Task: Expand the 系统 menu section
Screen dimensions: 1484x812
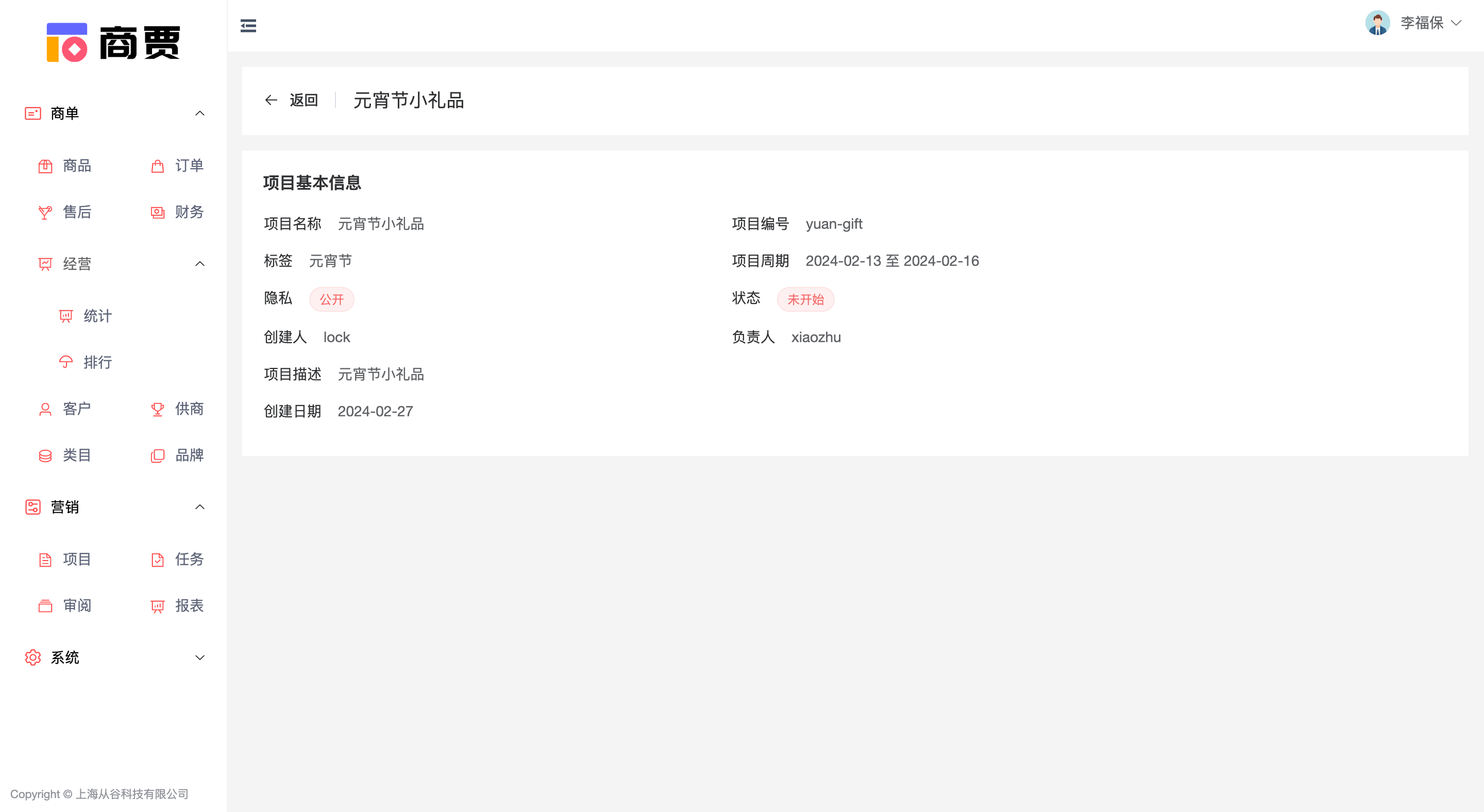Action: [x=199, y=657]
